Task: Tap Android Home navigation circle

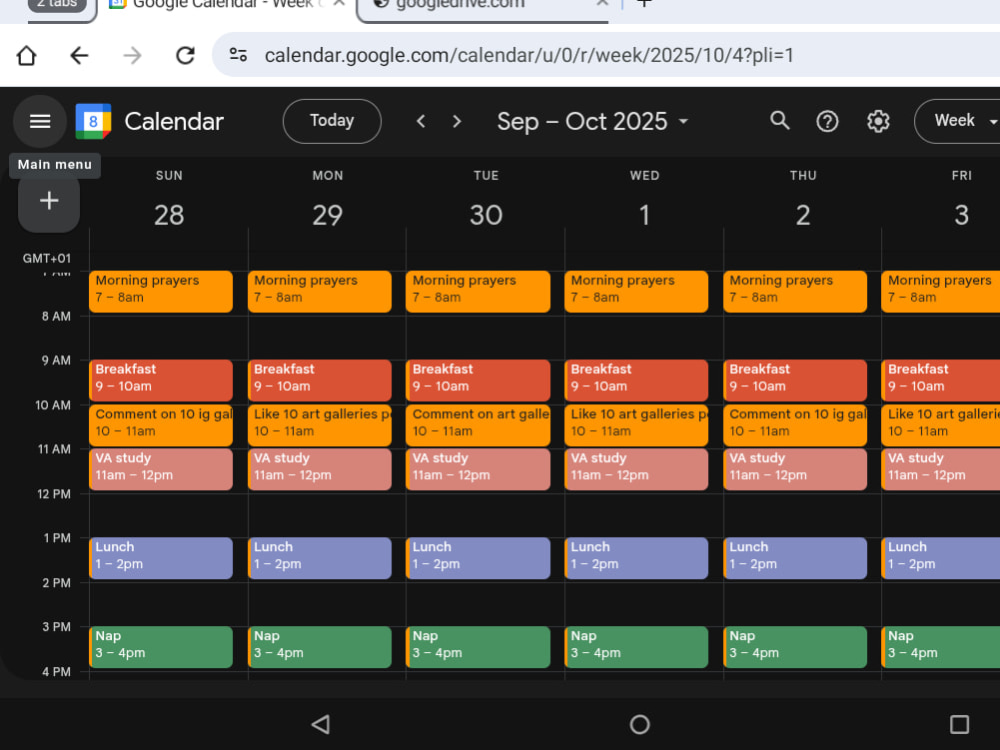Action: click(x=640, y=724)
